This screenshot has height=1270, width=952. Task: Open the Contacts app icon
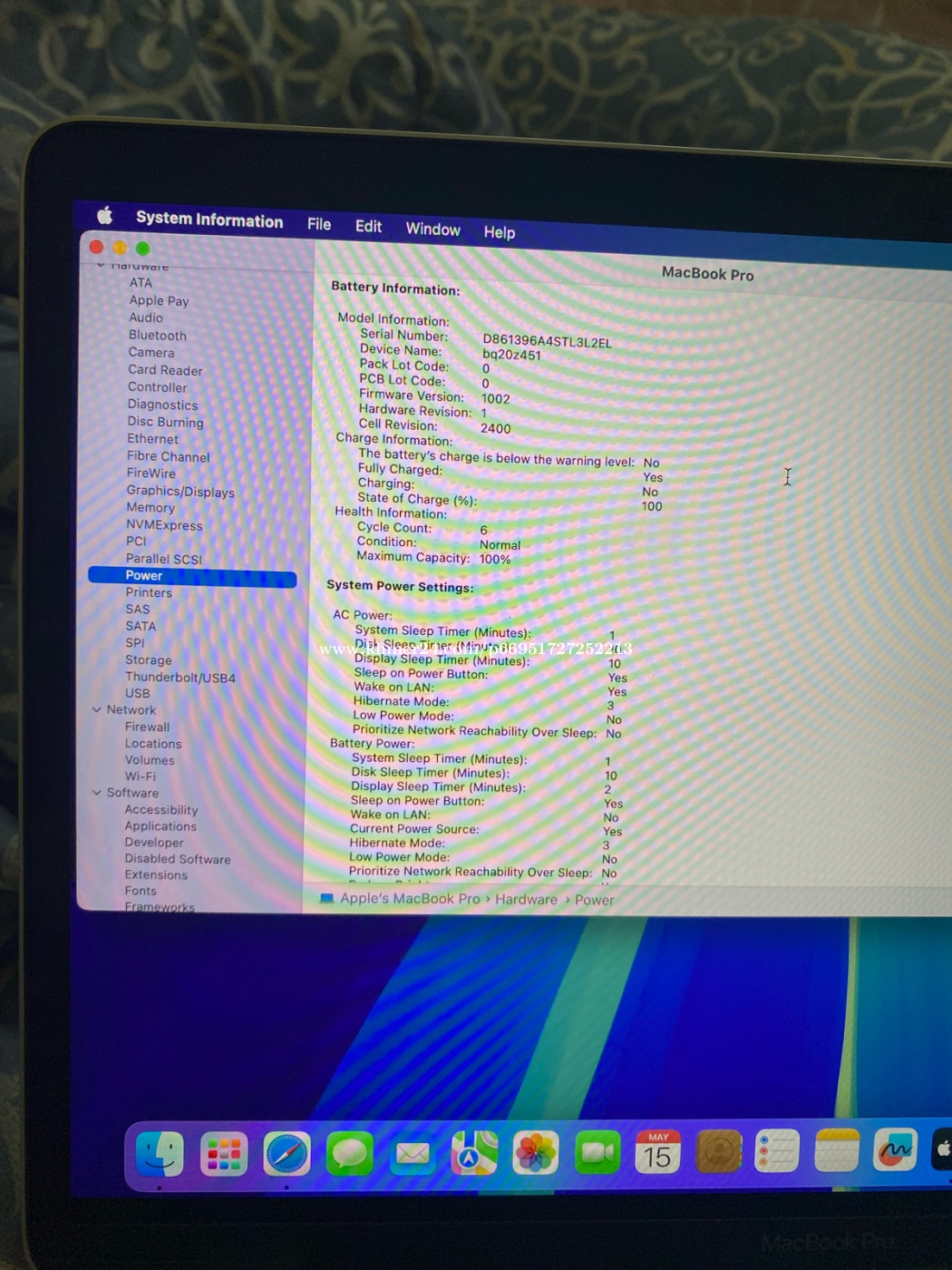pyautogui.click(x=718, y=1152)
